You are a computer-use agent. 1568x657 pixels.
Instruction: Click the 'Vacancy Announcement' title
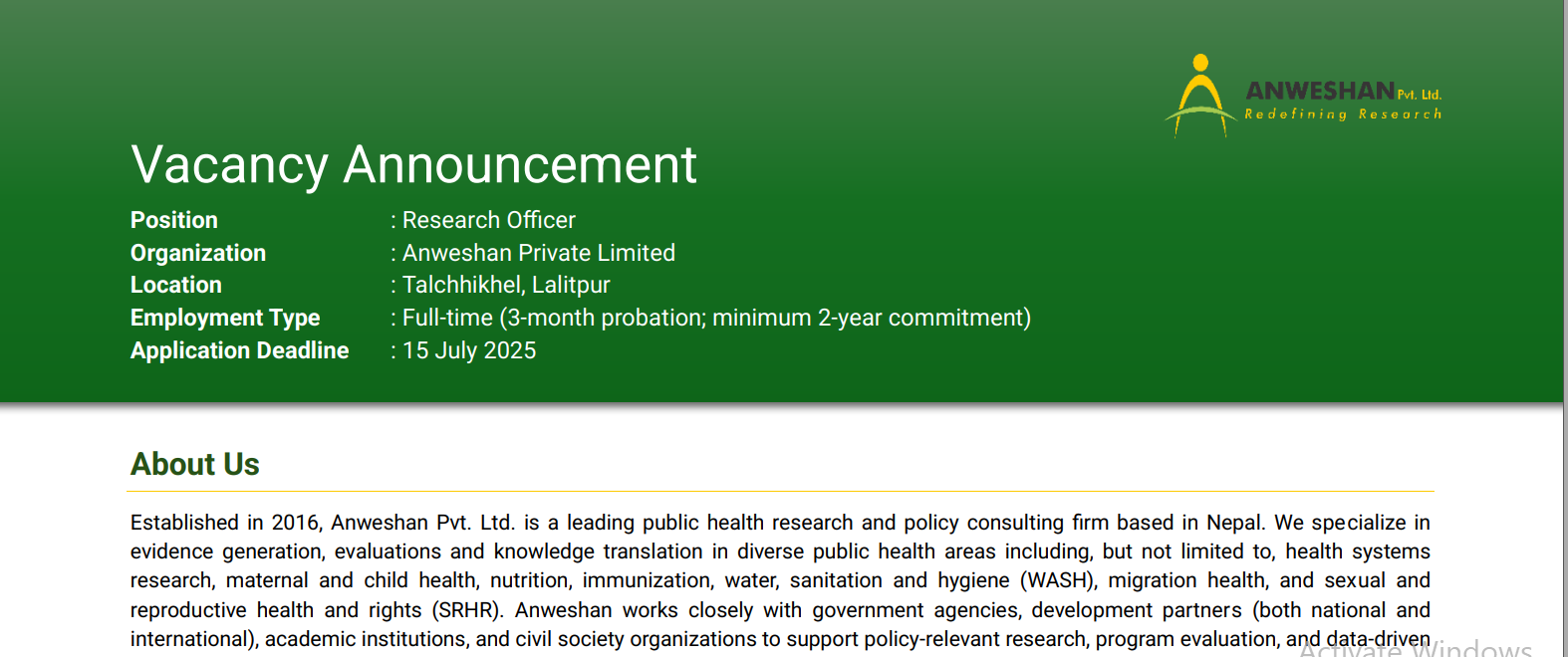point(413,165)
